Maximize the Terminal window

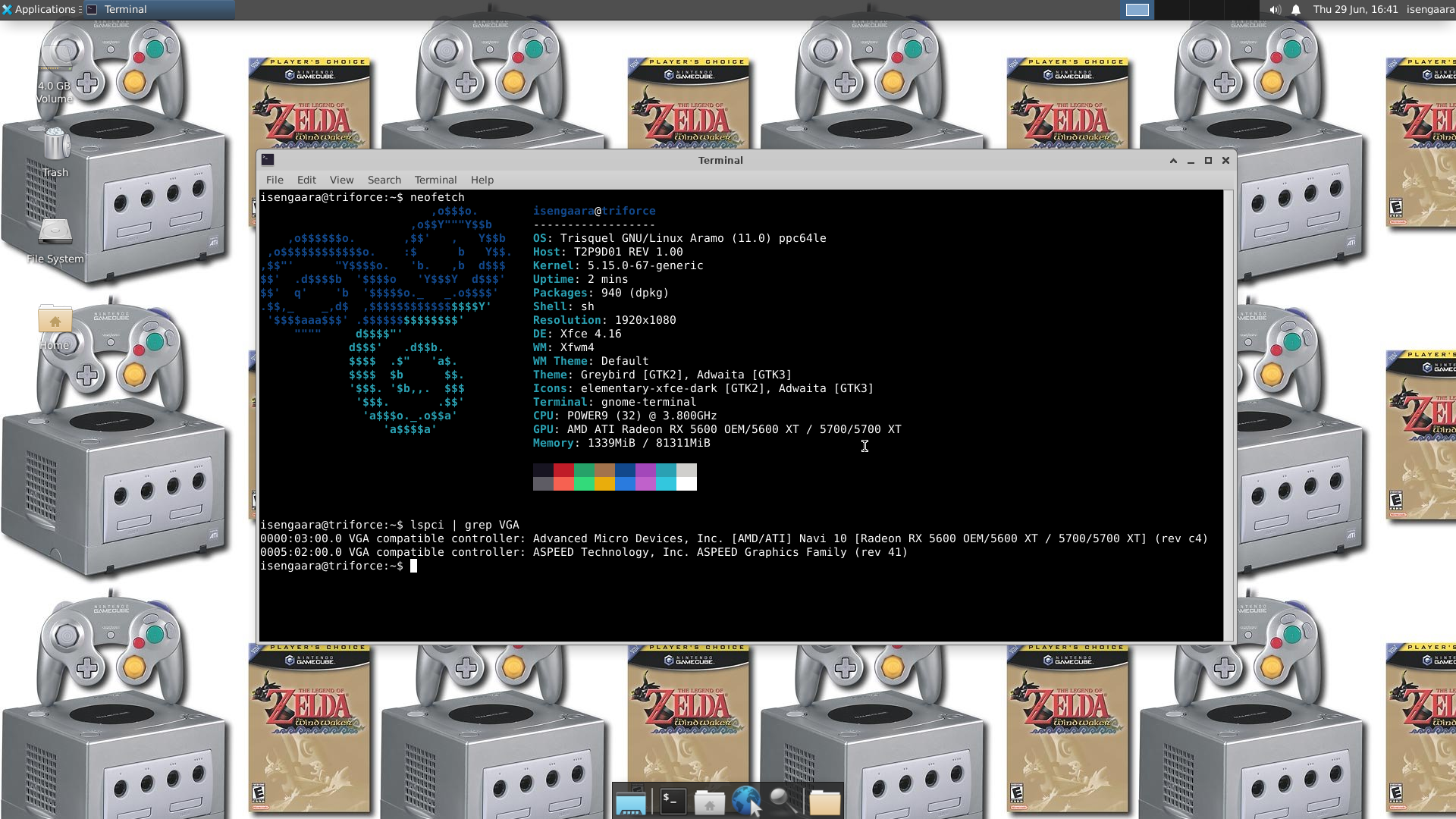(x=1208, y=160)
